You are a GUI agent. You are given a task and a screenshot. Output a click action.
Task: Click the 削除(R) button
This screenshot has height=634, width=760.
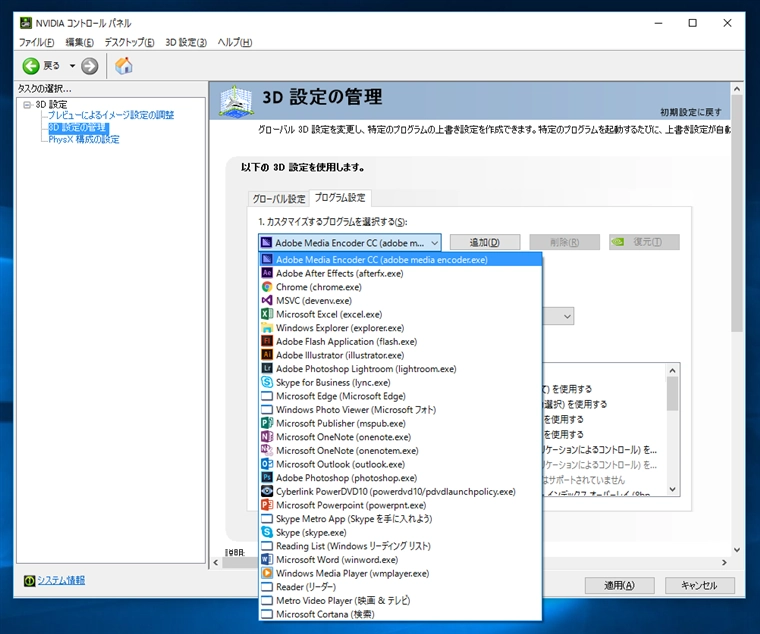[x=564, y=242]
